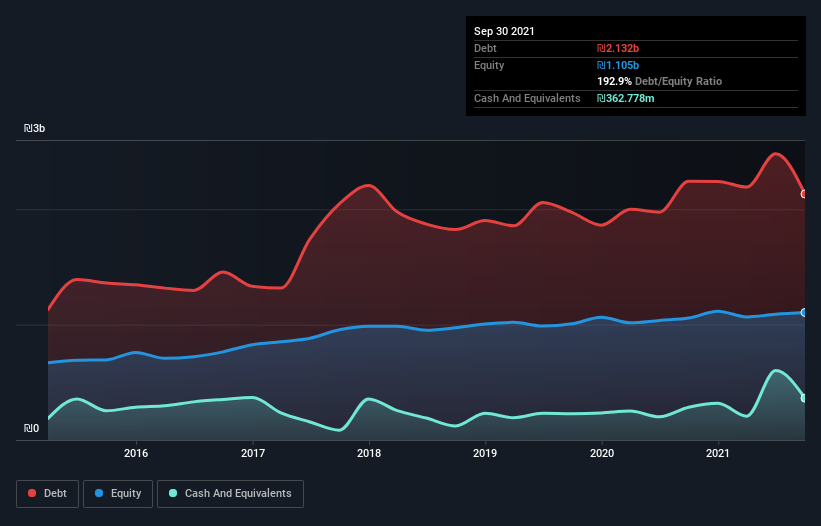Click the teal Cash endpoint marker
The height and width of the screenshot is (526, 821).
(x=804, y=398)
